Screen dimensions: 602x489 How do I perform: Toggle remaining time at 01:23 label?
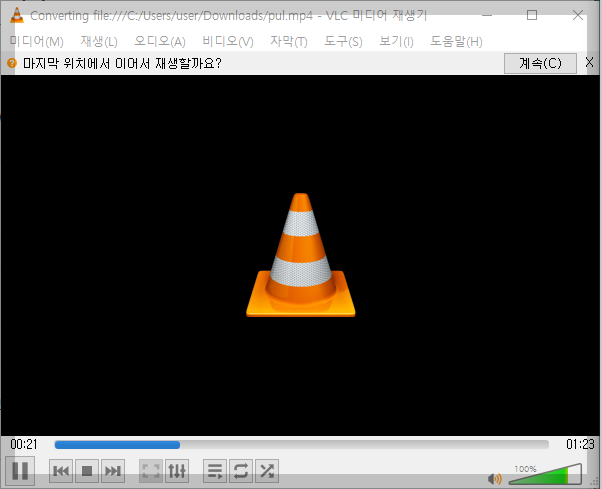click(x=580, y=444)
